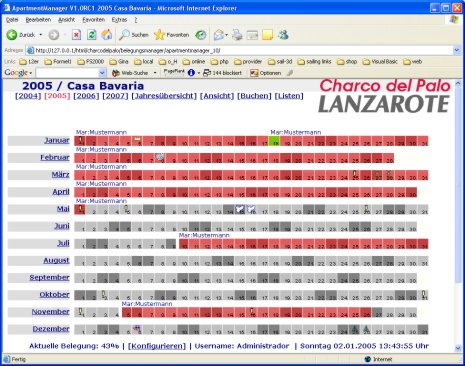The height and width of the screenshot is (366, 465).
Task: Open the [Jahresübersicht] link
Action: (164, 96)
